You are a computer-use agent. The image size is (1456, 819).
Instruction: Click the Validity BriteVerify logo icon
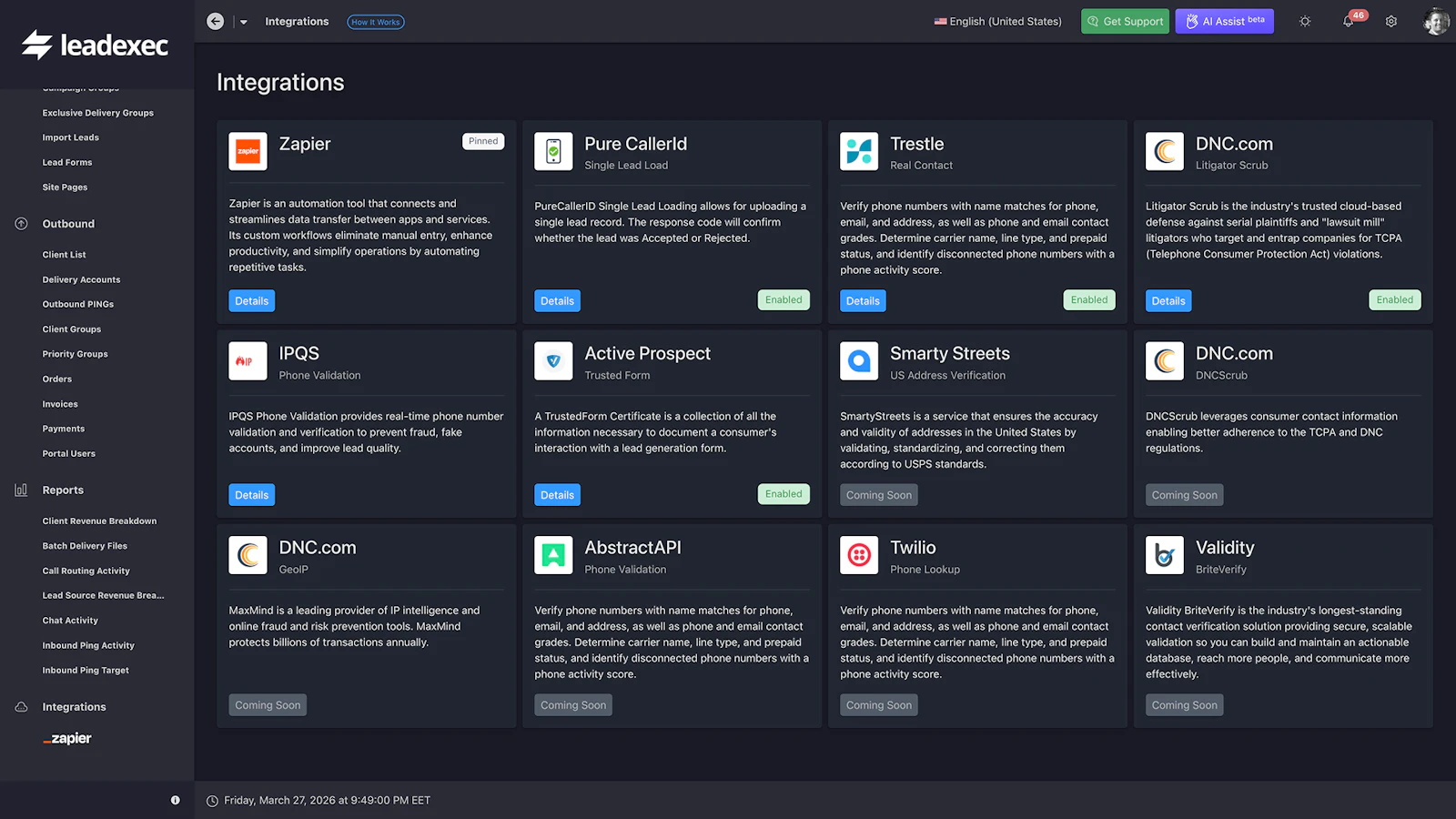click(1165, 555)
